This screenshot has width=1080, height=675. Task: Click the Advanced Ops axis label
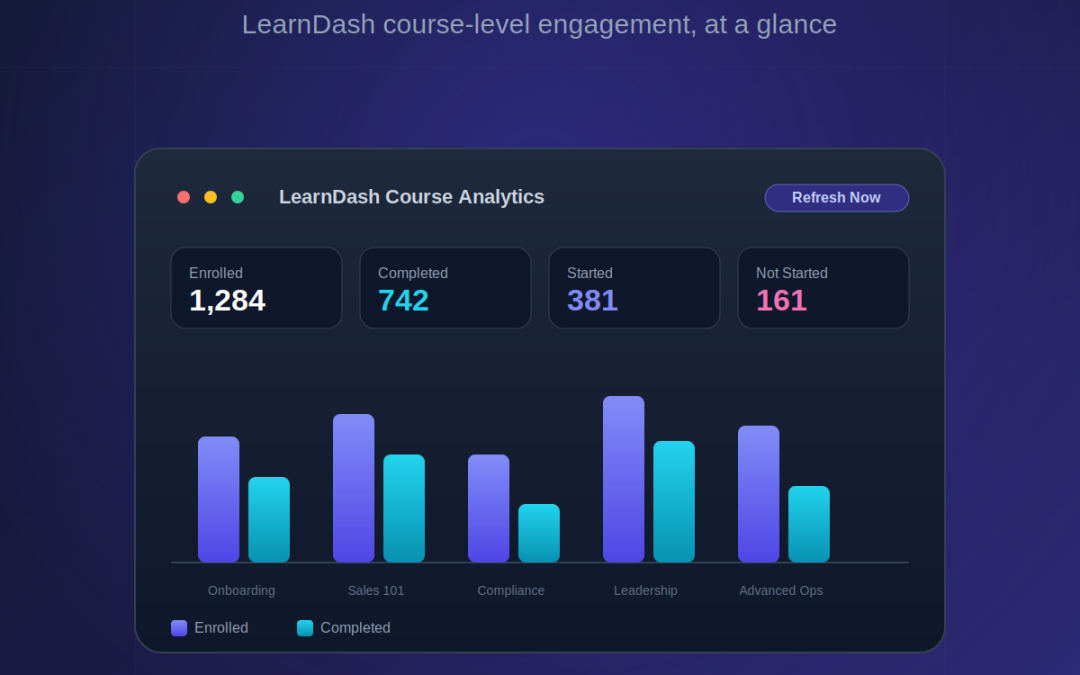tap(781, 590)
